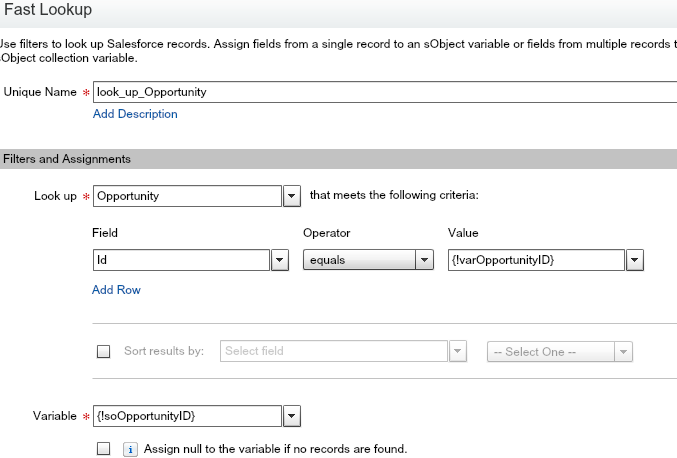This screenshot has height=458, width=677.
Task: Open the Look up object dropdown arrow
Action: click(292, 196)
